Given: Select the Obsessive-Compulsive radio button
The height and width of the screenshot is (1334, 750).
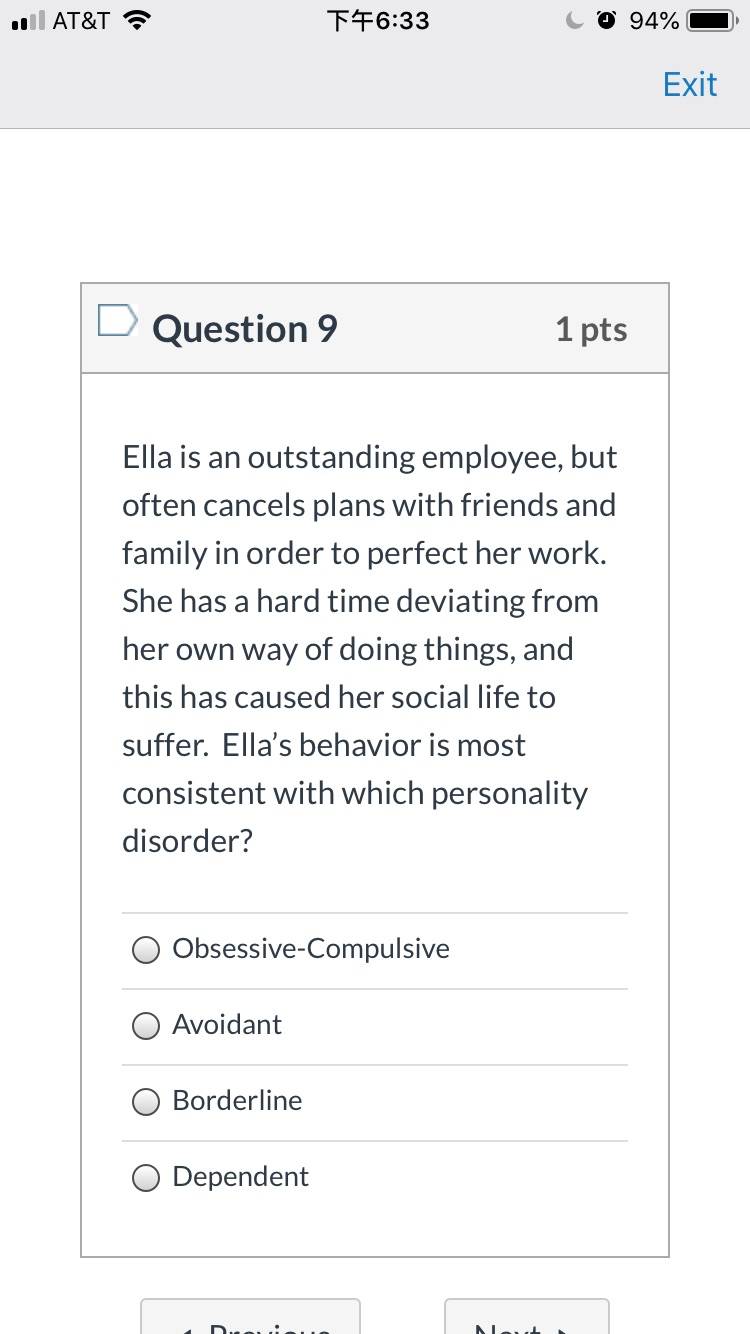Looking at the screenshot, I should coord(146,950).
